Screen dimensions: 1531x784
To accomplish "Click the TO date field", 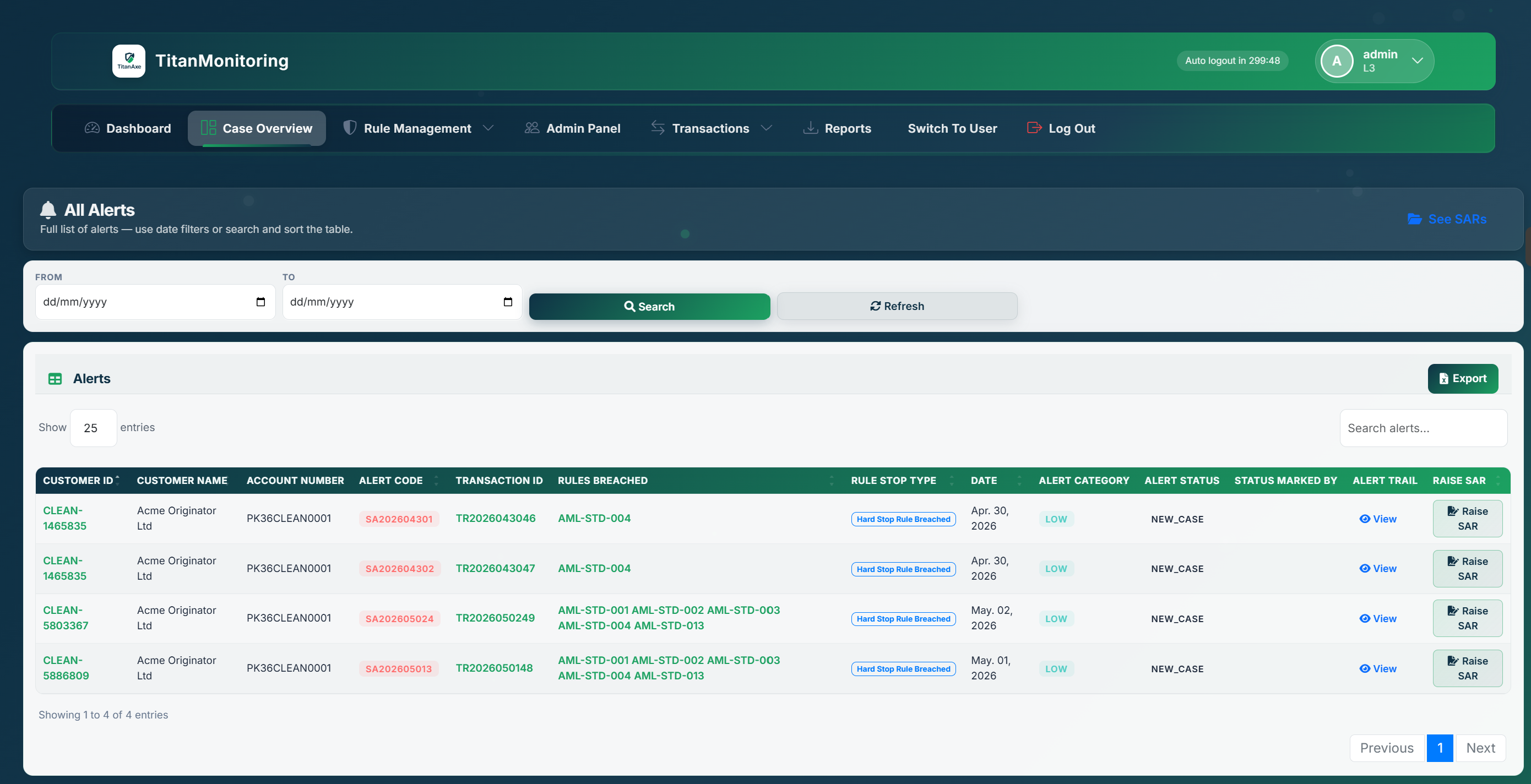I will point(403,302).
